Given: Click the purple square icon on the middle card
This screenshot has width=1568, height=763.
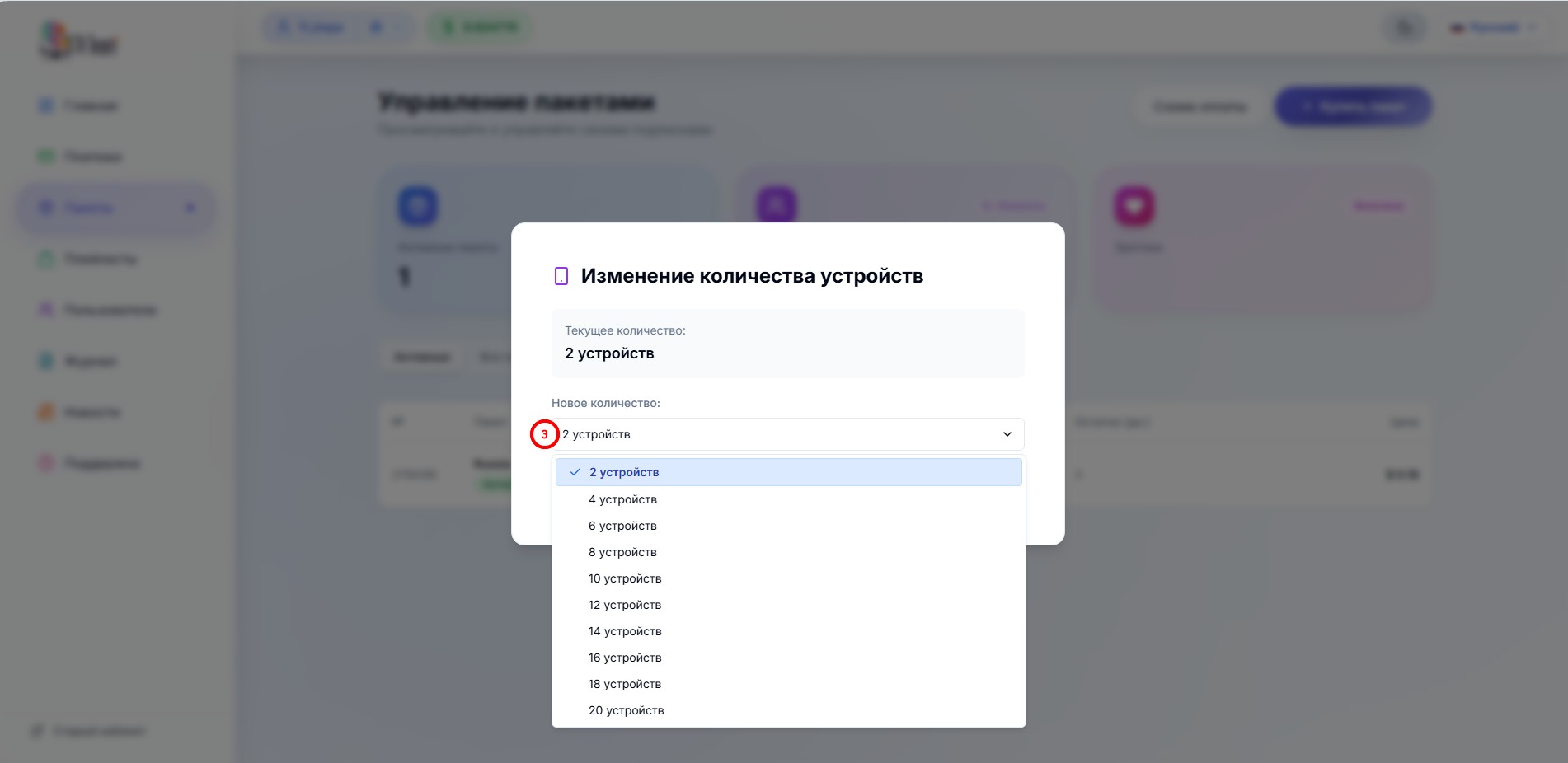Looking at the screenshot, I should (x=777, y=206).
